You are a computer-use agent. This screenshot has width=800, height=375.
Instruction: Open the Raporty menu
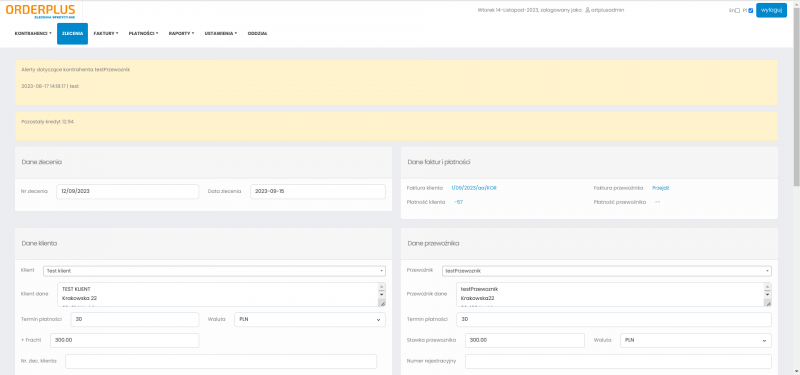pos(181,34)
